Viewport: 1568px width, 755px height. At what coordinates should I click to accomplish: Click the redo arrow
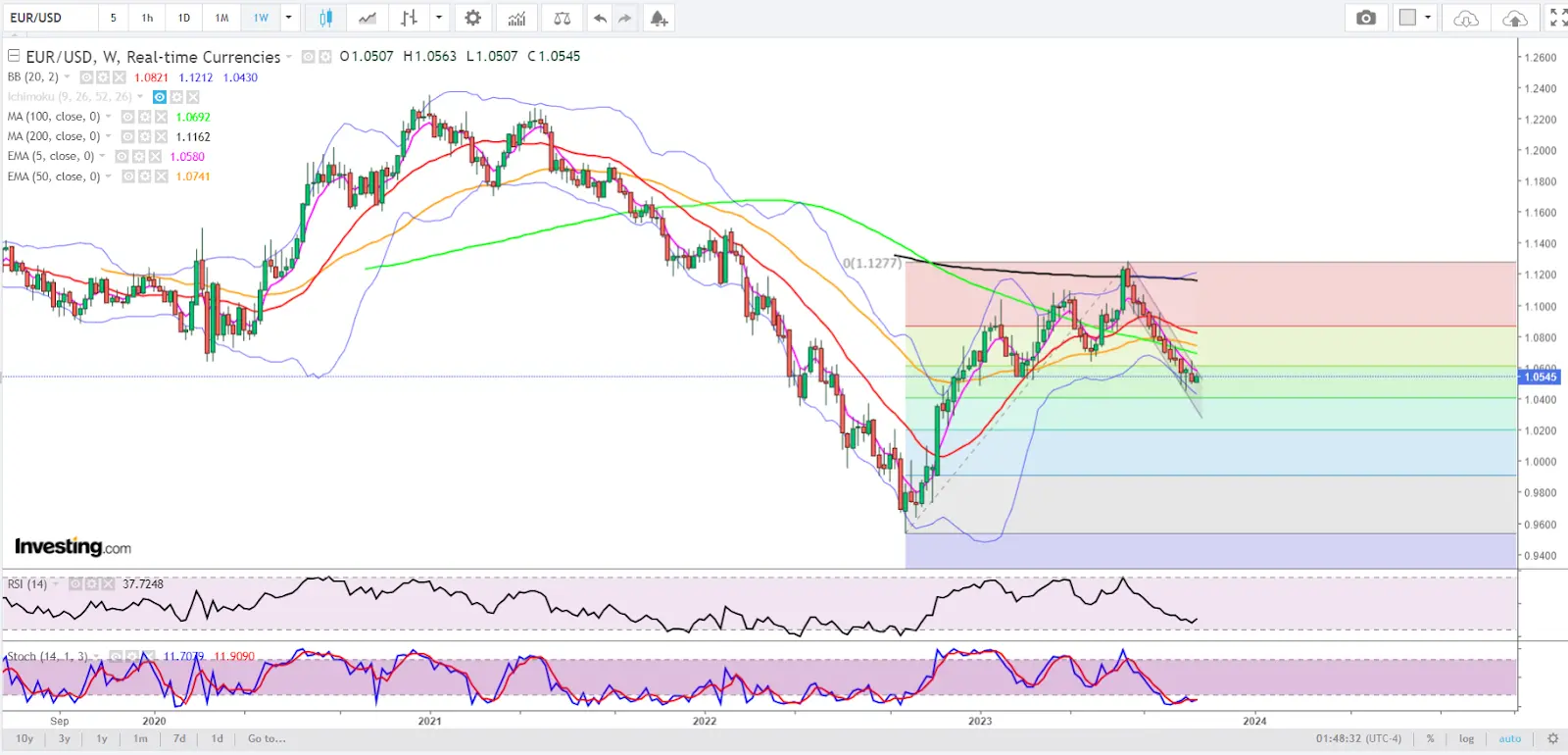625,18
